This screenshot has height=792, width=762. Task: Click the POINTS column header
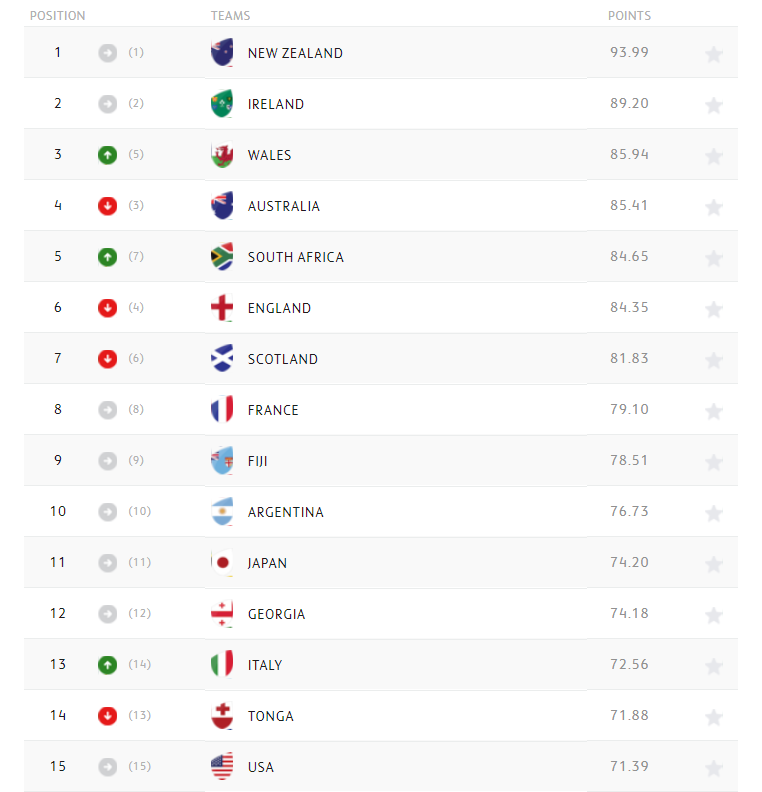629,16
